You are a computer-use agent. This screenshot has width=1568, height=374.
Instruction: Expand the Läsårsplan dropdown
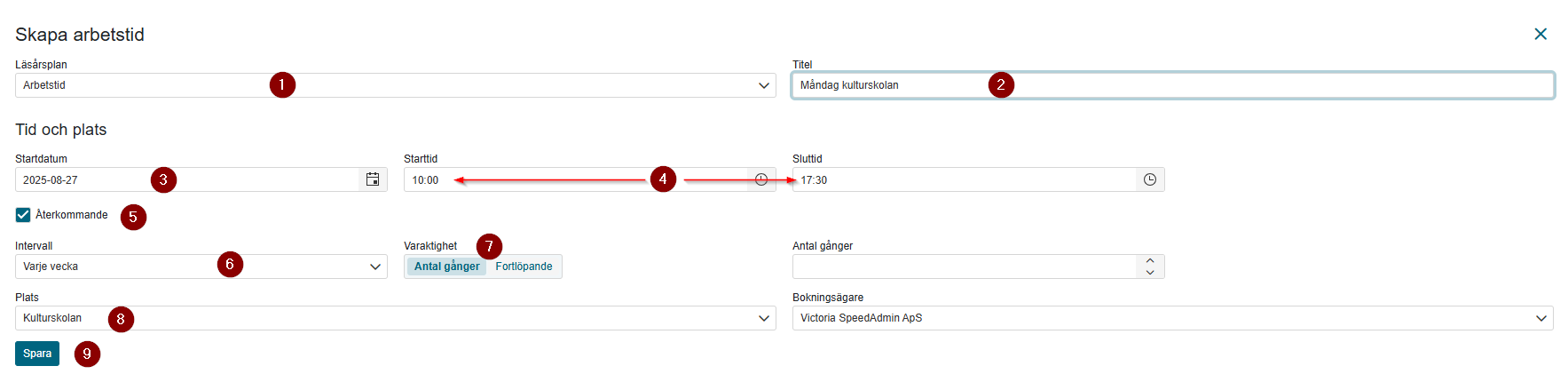(395, 85)
